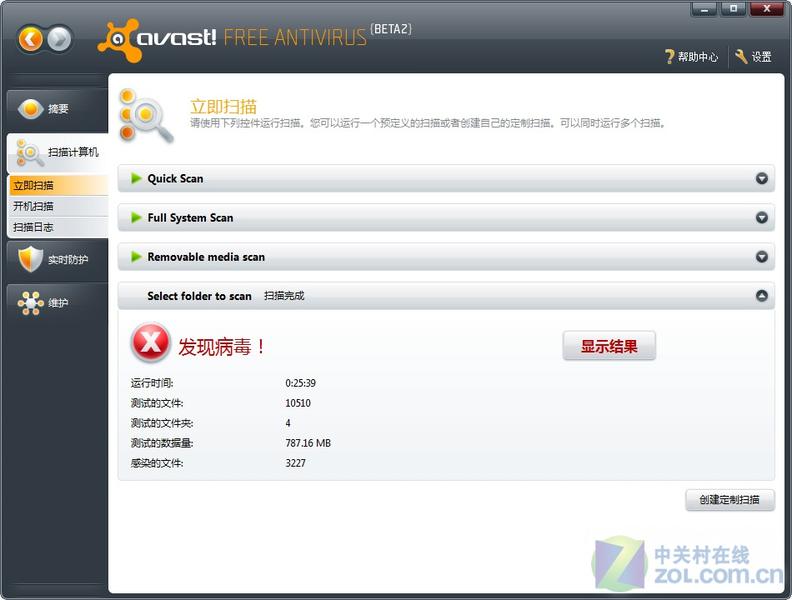This screenshot has height=600, width=792.
Task: Switch to 开机扫描 boot-time scan
Action: pyautogui.click(x=59, y=206)
